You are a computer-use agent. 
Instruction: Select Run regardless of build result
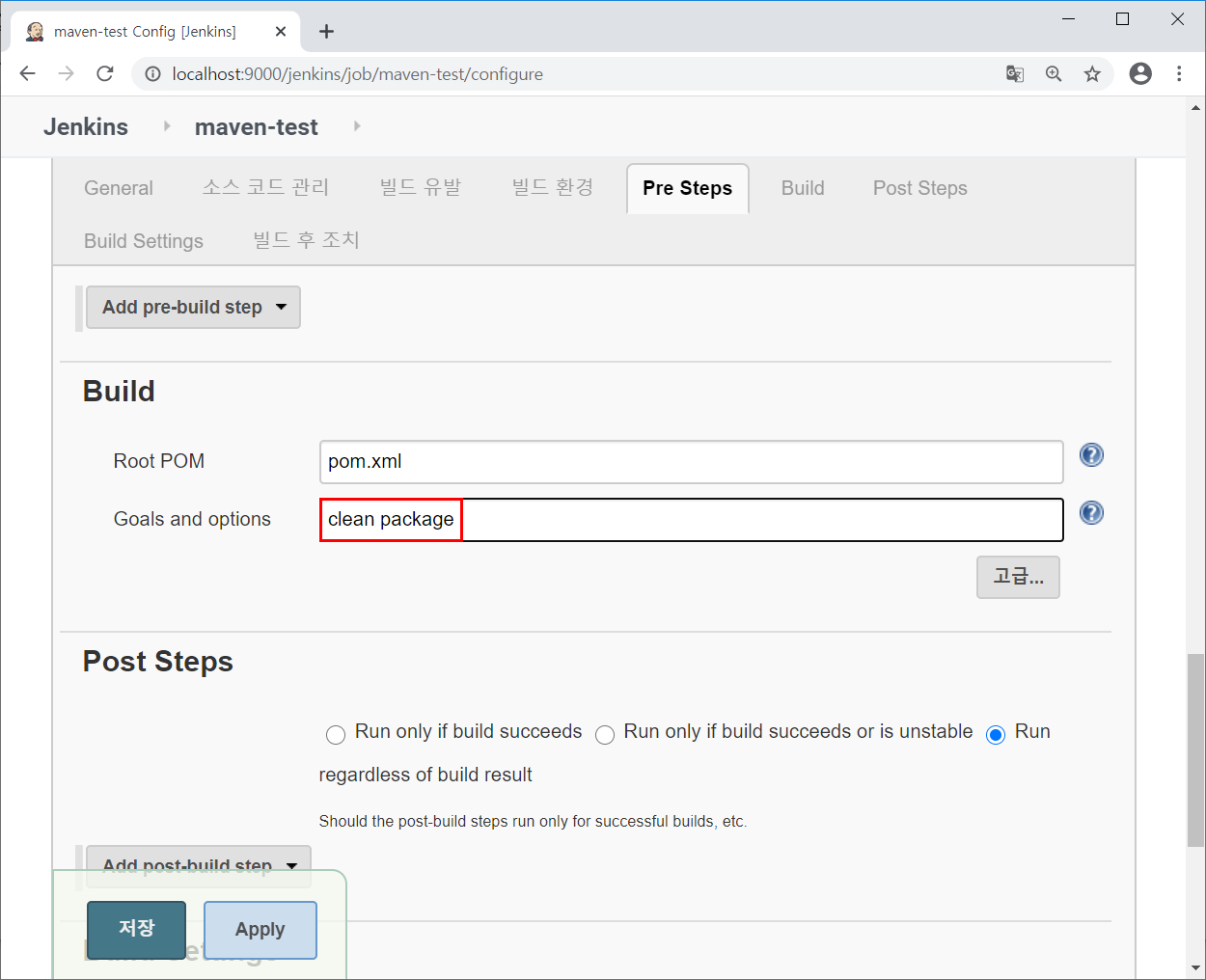pos(996,735)
